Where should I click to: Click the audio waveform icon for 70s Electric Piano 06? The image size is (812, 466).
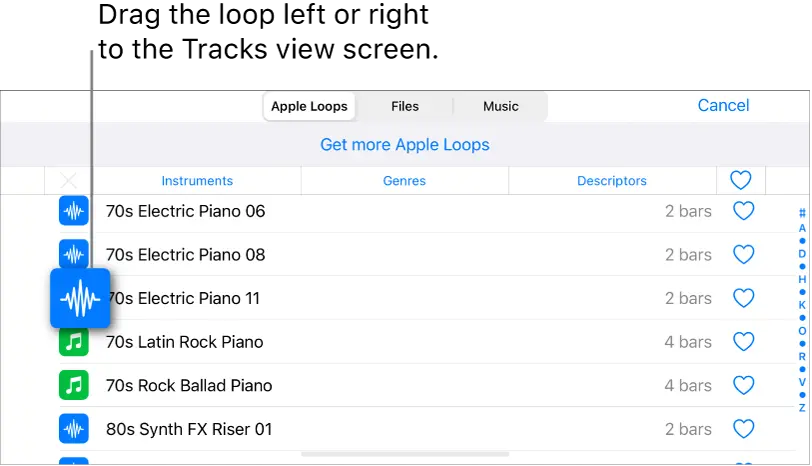click(74, 211)
